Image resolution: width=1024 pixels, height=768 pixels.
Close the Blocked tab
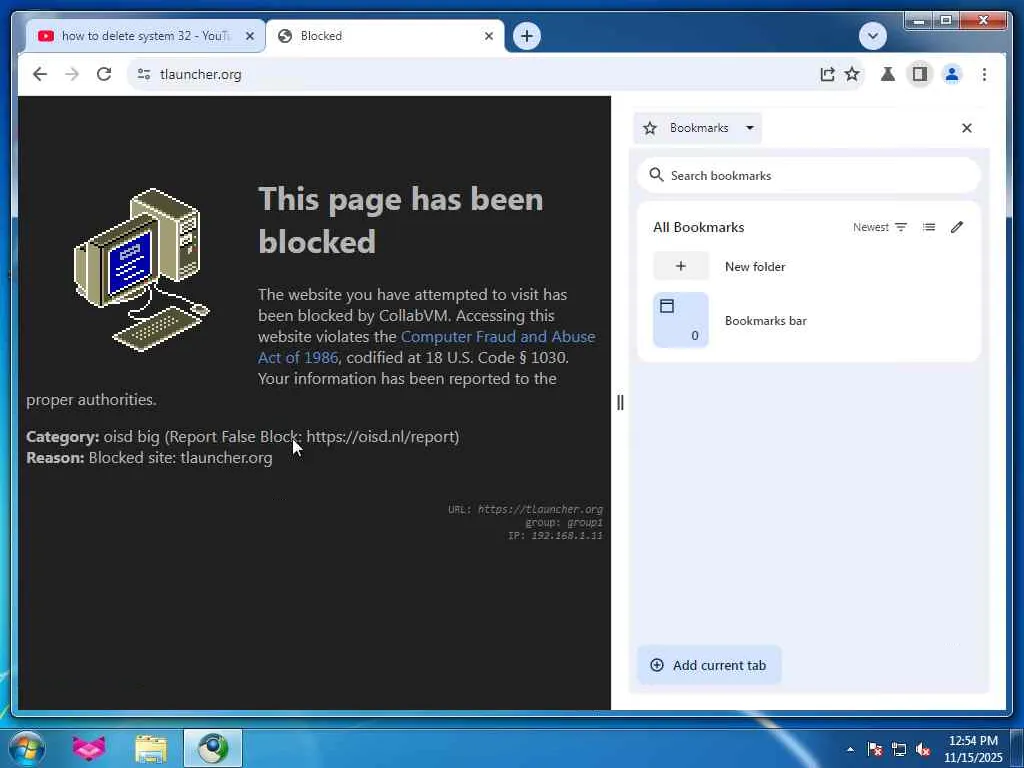click(x=488, y=36)
